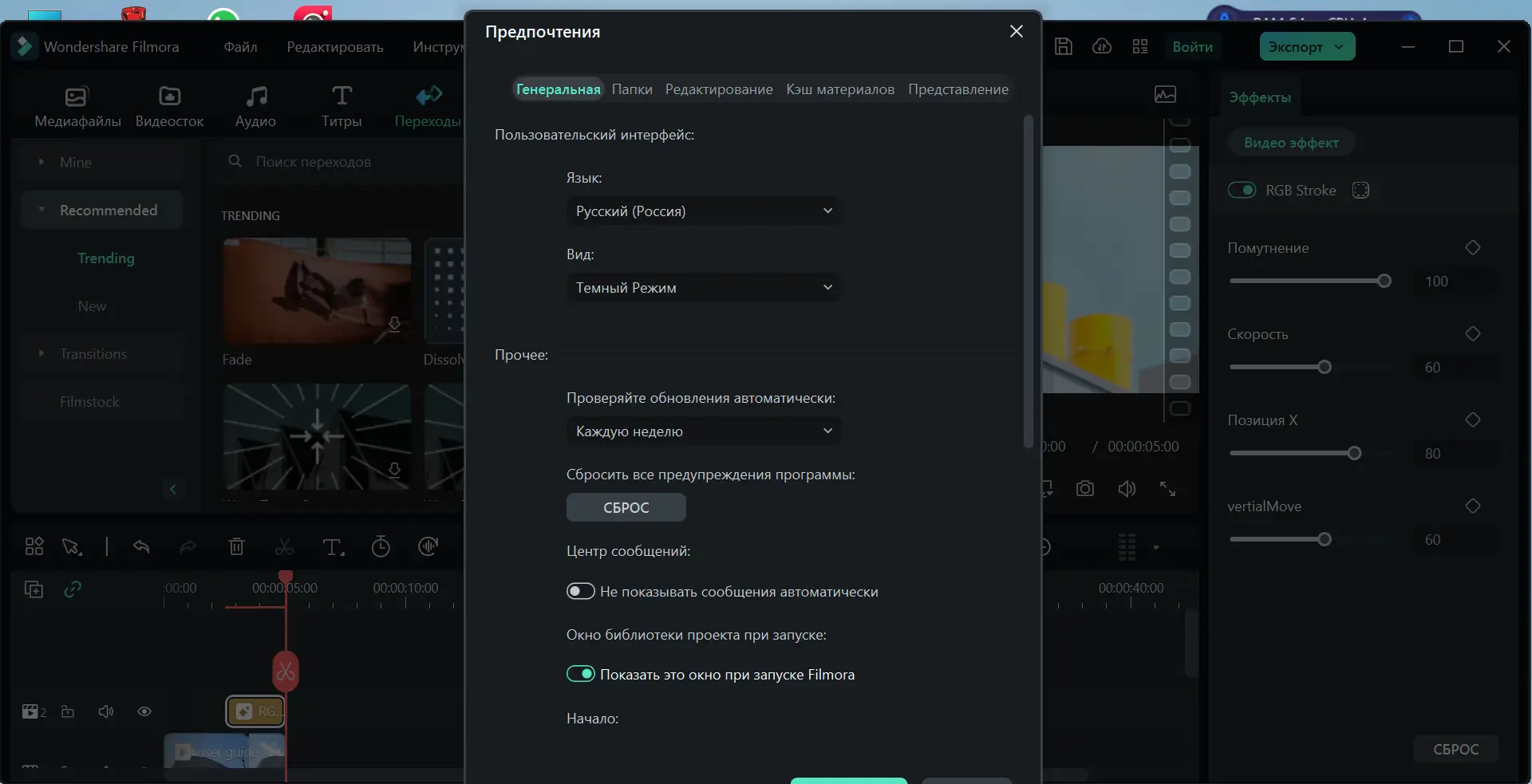
Task: Mute track 2 with the speaker icon
Action: pyautogui.click(x=106, y=711)
